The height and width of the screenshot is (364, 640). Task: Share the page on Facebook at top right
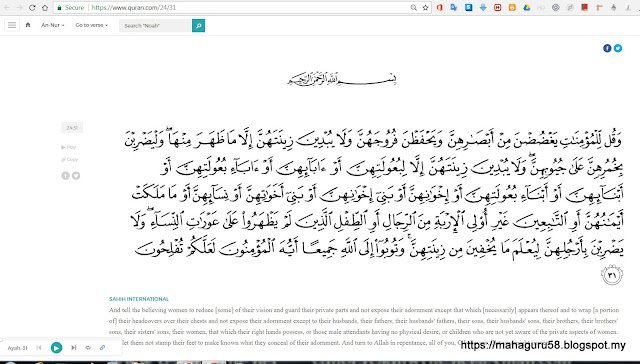(607, 48)
